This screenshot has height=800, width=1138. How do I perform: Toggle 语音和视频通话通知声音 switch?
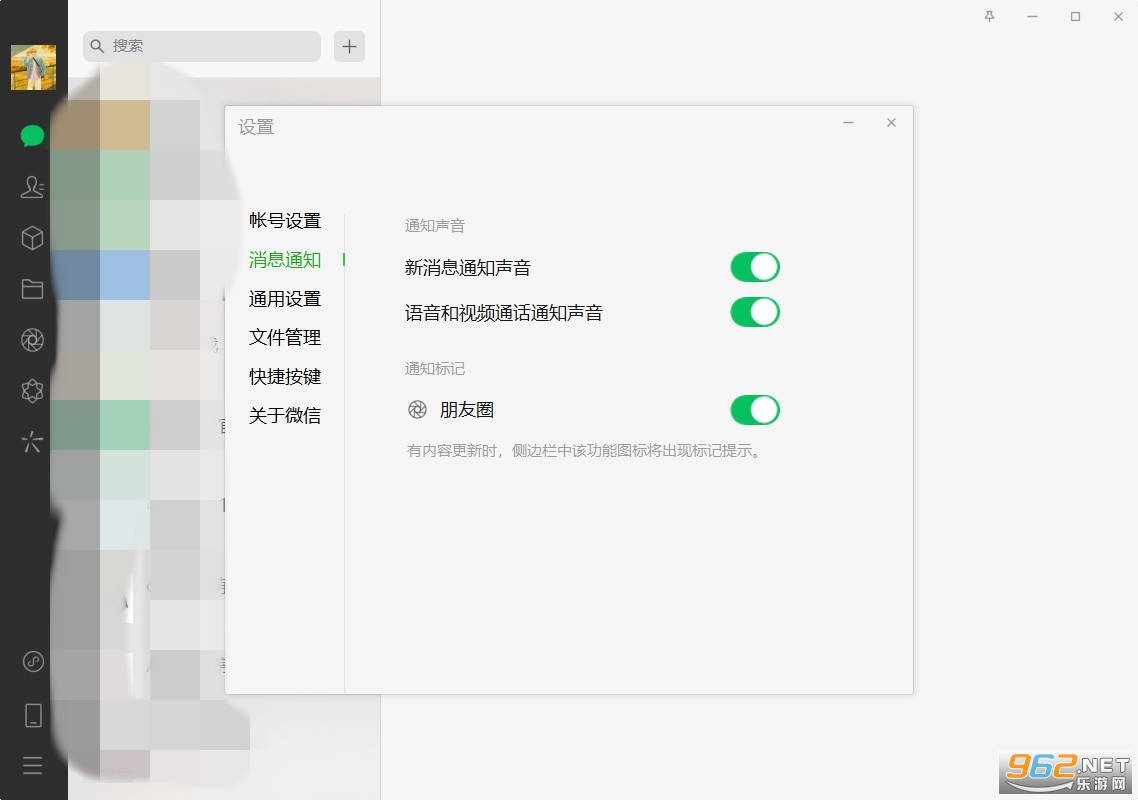pos(755,312)
